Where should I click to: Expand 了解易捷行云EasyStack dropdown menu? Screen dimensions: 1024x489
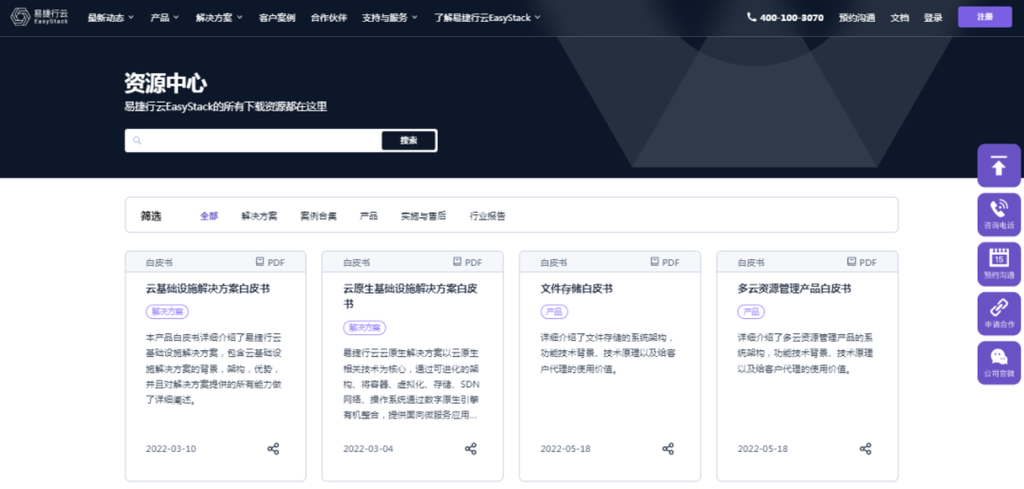point(487,18)
